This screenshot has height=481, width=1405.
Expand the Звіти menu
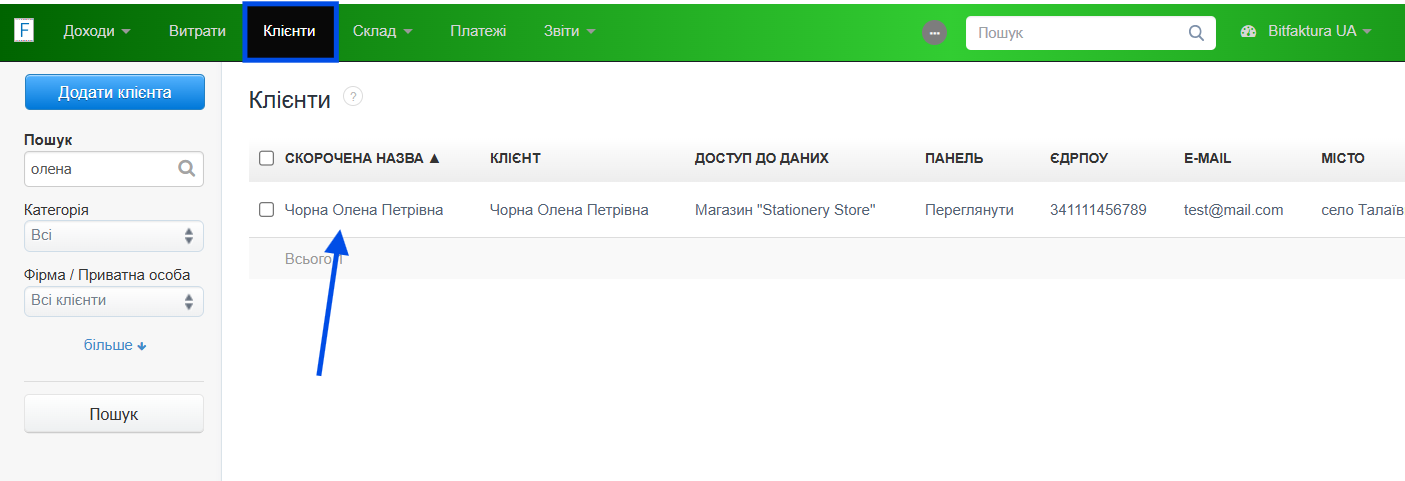[569, 31]
